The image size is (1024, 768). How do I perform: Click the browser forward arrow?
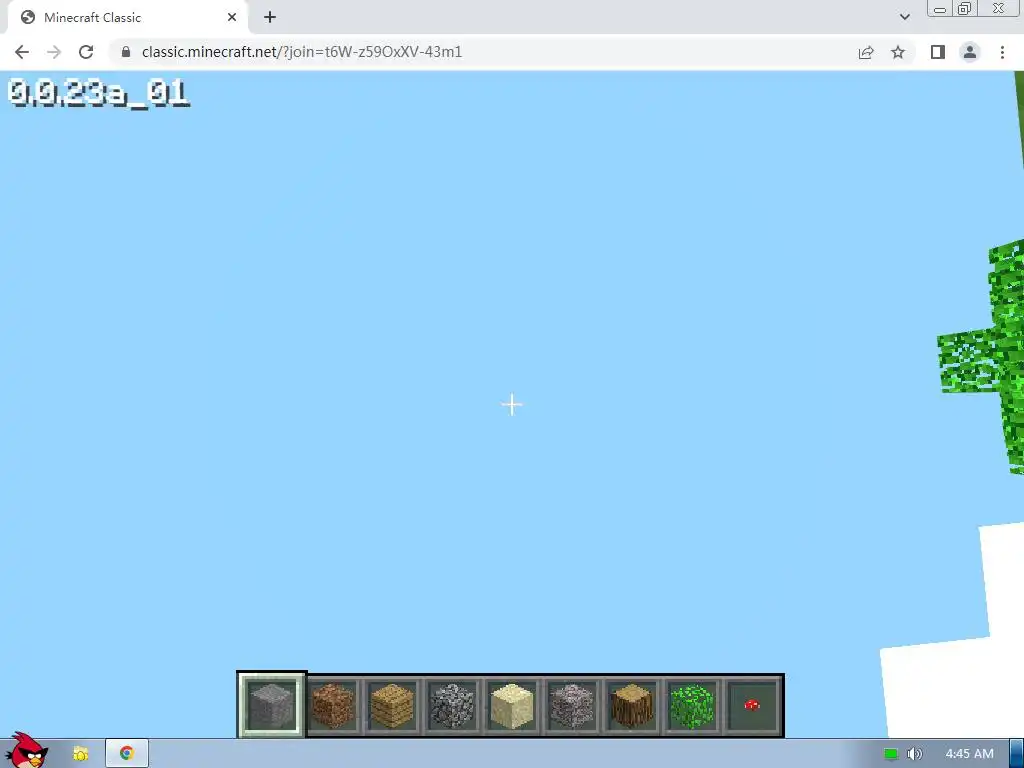coord(54,52)
